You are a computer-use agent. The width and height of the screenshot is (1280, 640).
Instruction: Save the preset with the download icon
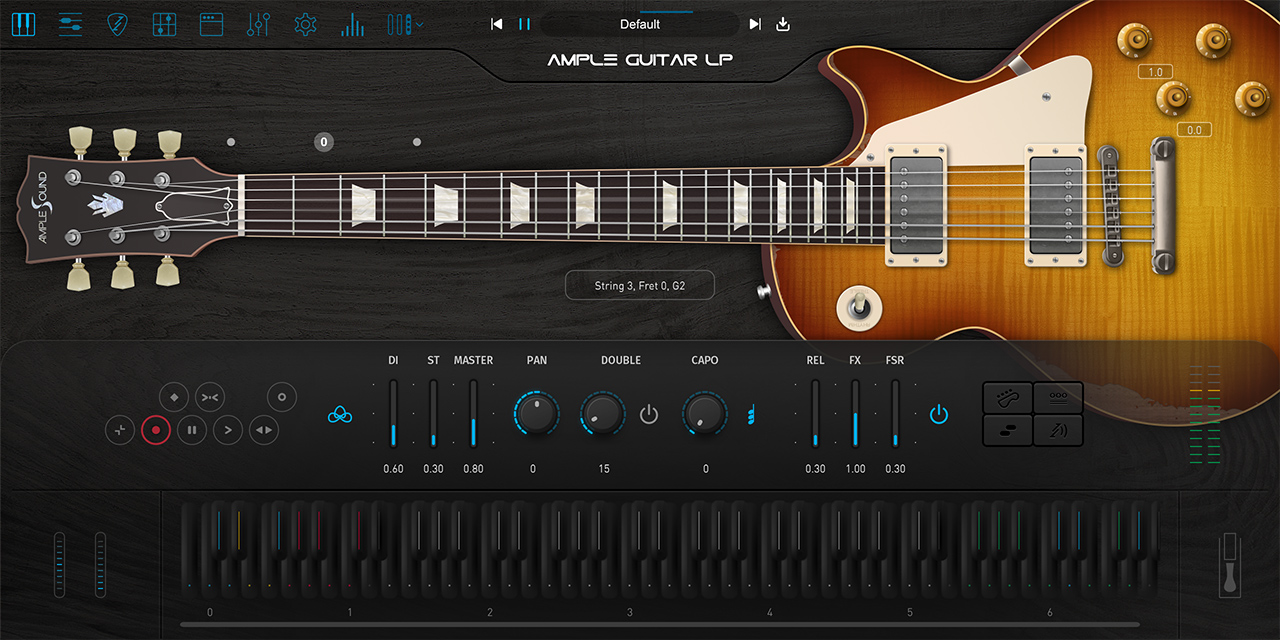(783, 24)
